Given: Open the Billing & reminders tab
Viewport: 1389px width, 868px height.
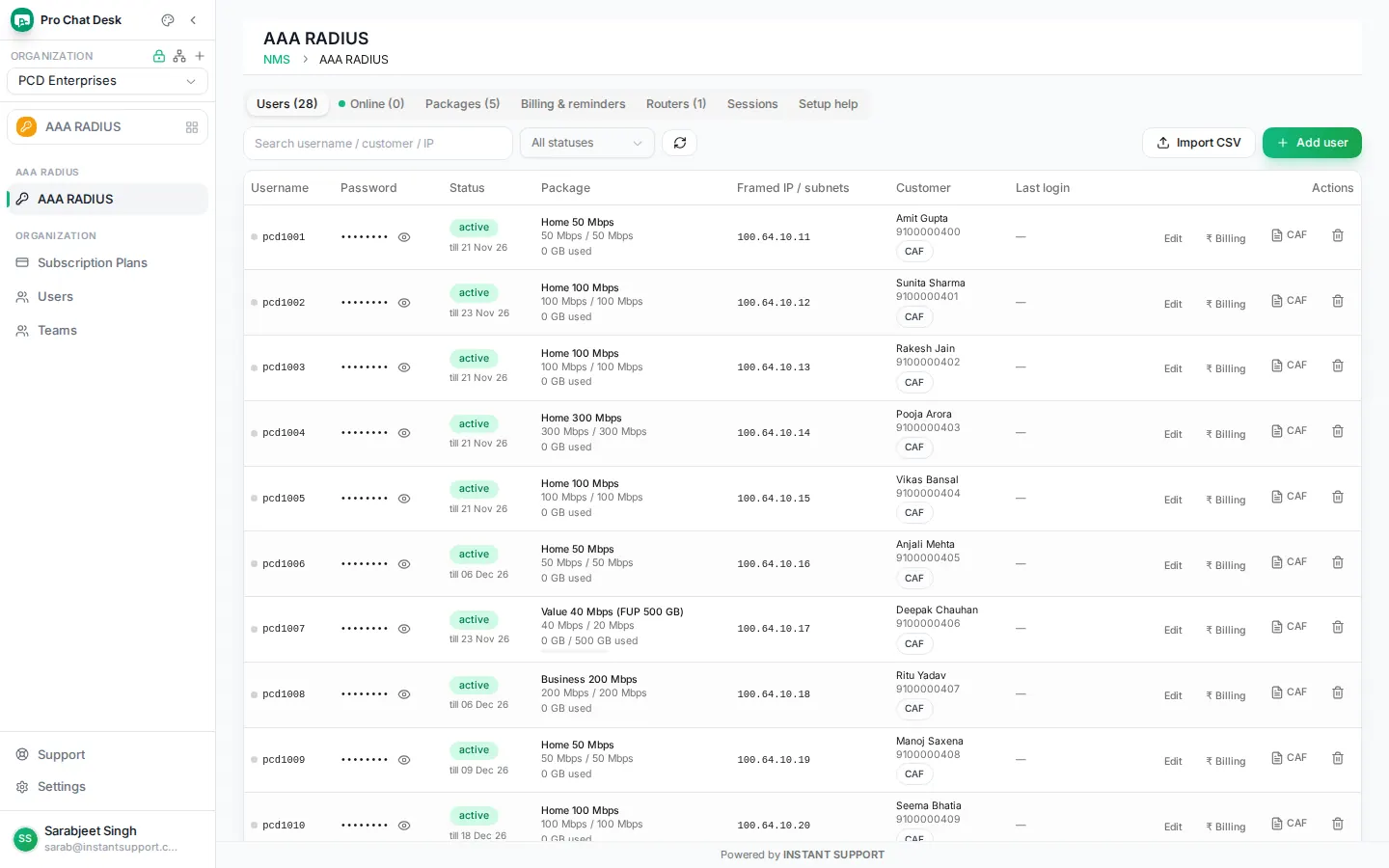Looking at the screenshot, I should coord(573,104).
